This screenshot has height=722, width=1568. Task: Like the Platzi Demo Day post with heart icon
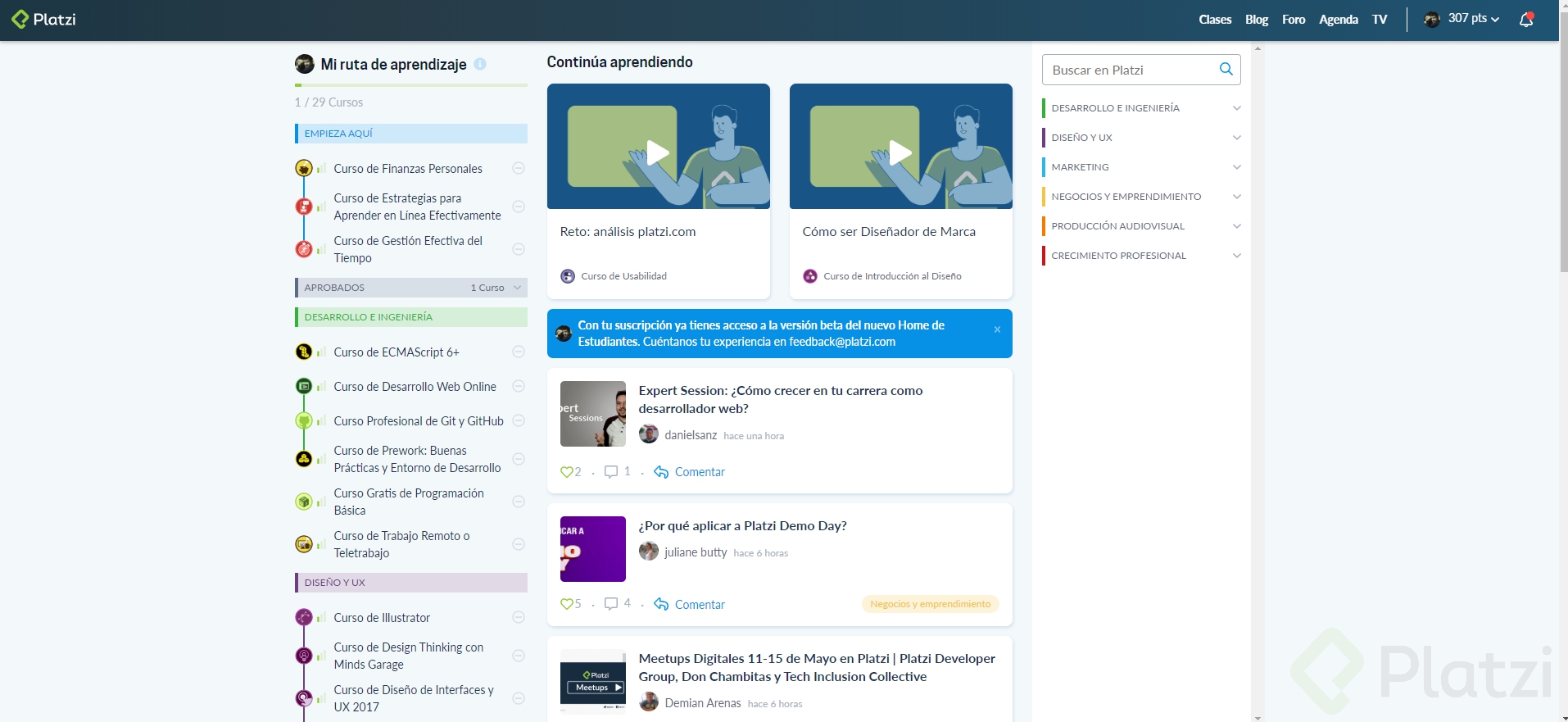pos(566,604)
